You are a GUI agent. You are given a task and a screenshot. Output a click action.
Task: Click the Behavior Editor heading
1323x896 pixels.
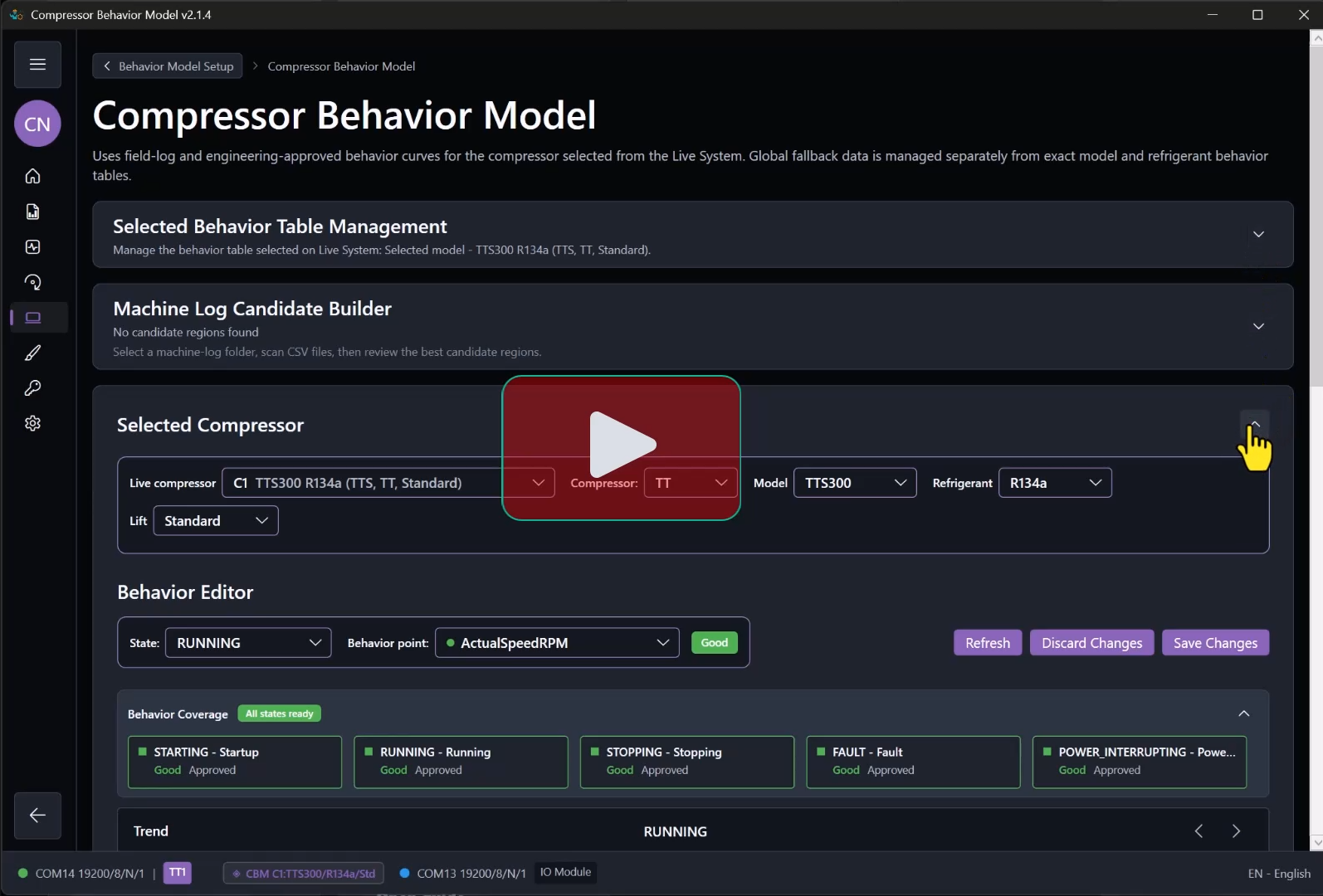click(185, 592)
